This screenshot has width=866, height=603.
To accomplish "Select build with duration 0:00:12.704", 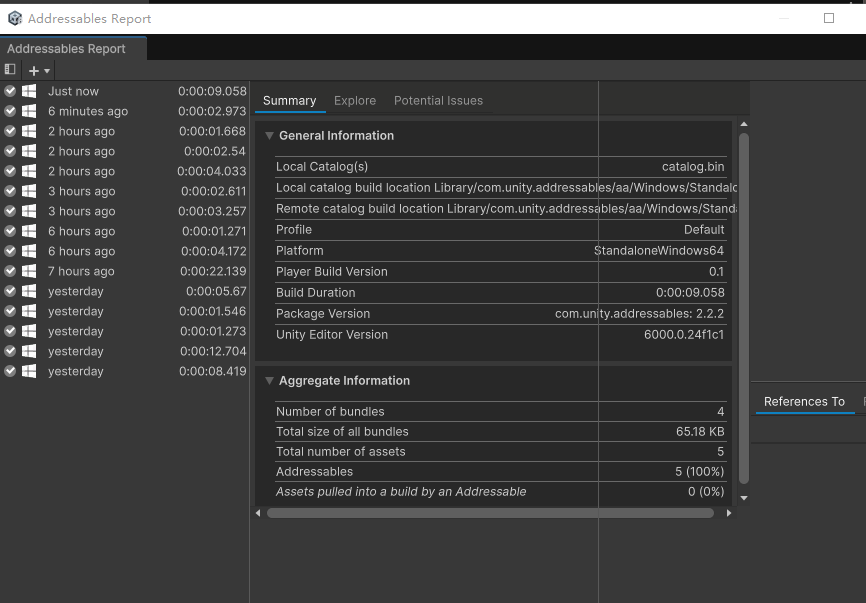I will pos(125,351).
